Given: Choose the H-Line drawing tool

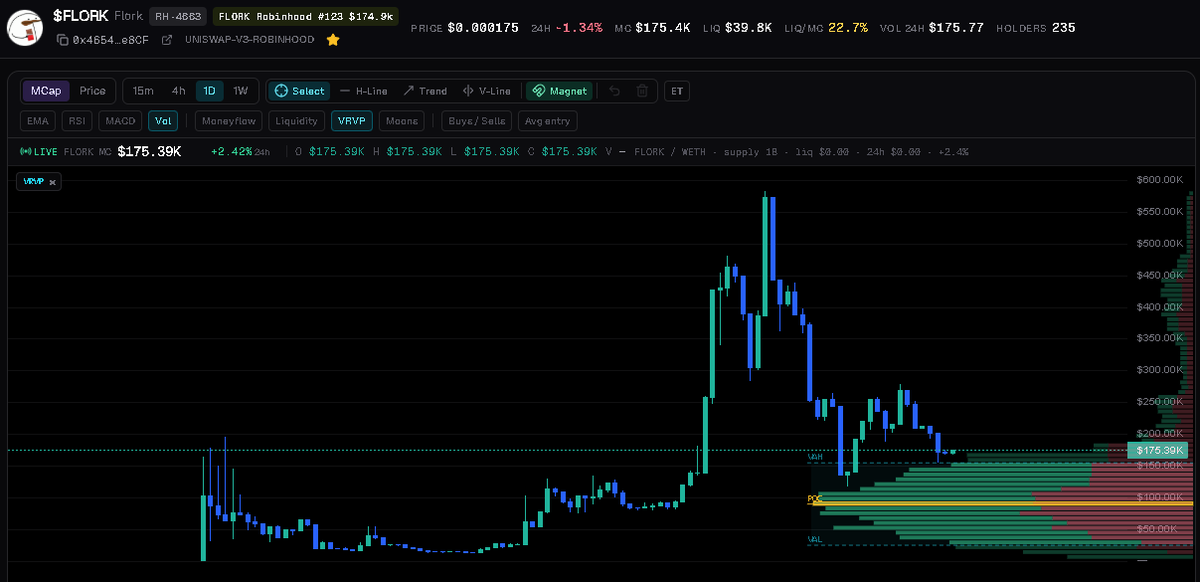Looking at the screenshot, I should [x=363, y=91].
